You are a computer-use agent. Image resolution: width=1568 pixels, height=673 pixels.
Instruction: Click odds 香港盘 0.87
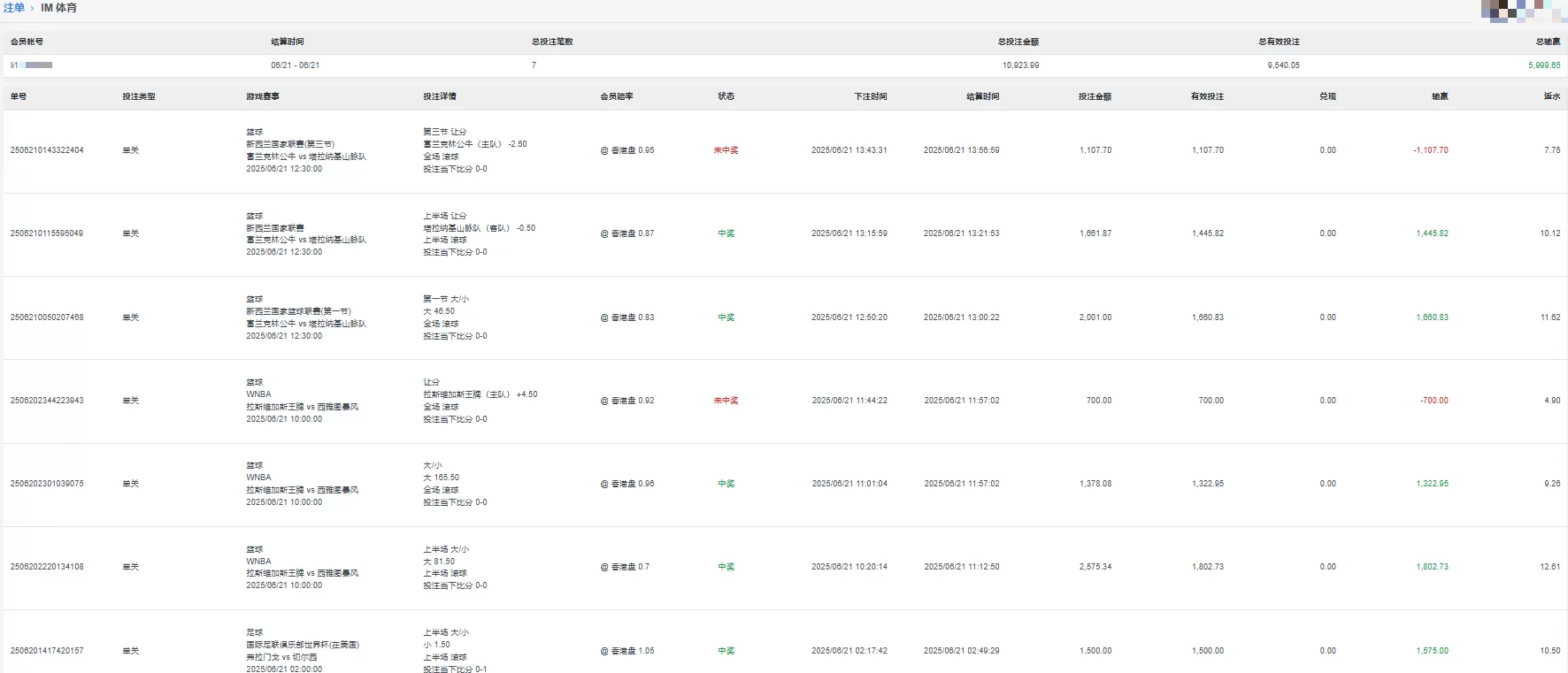(627, 233)
